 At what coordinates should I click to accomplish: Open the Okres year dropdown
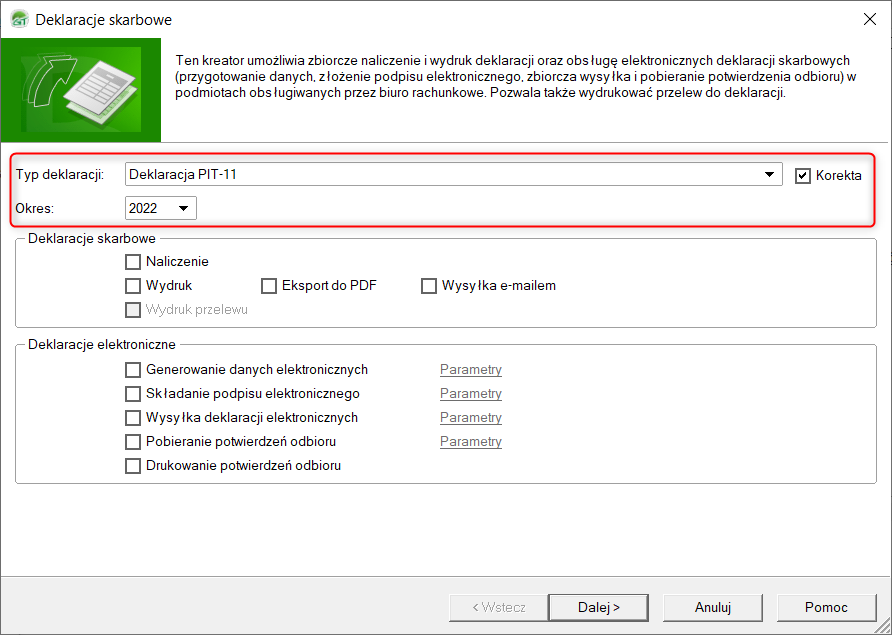[x=183, y=208]
